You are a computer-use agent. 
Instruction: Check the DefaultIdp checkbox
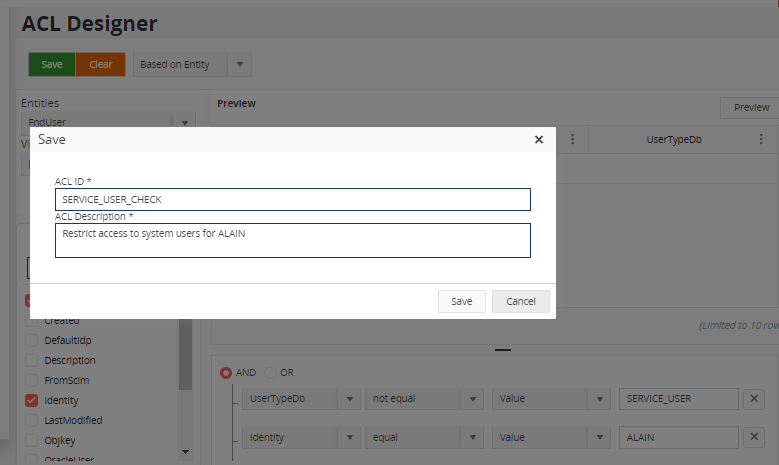31,340
